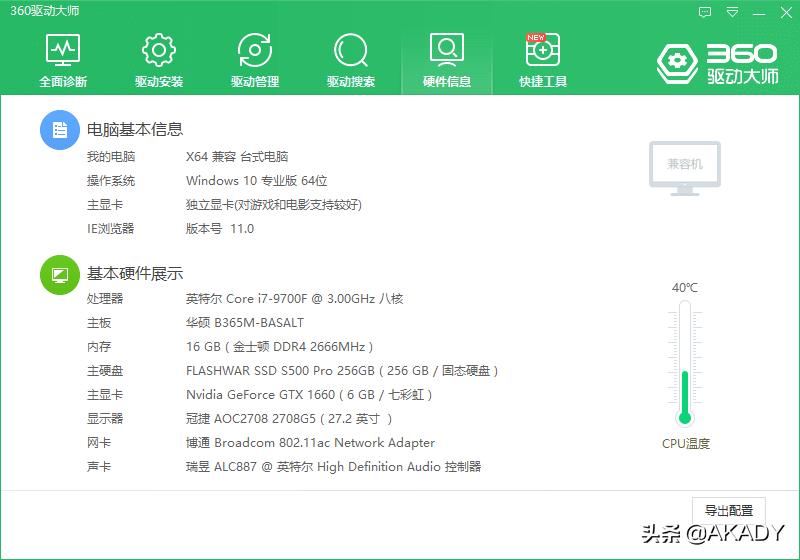Click Windows 10 专业版 64位 text
The height and width of the screenshot is (560, 800).
click(x=257, y=181)
